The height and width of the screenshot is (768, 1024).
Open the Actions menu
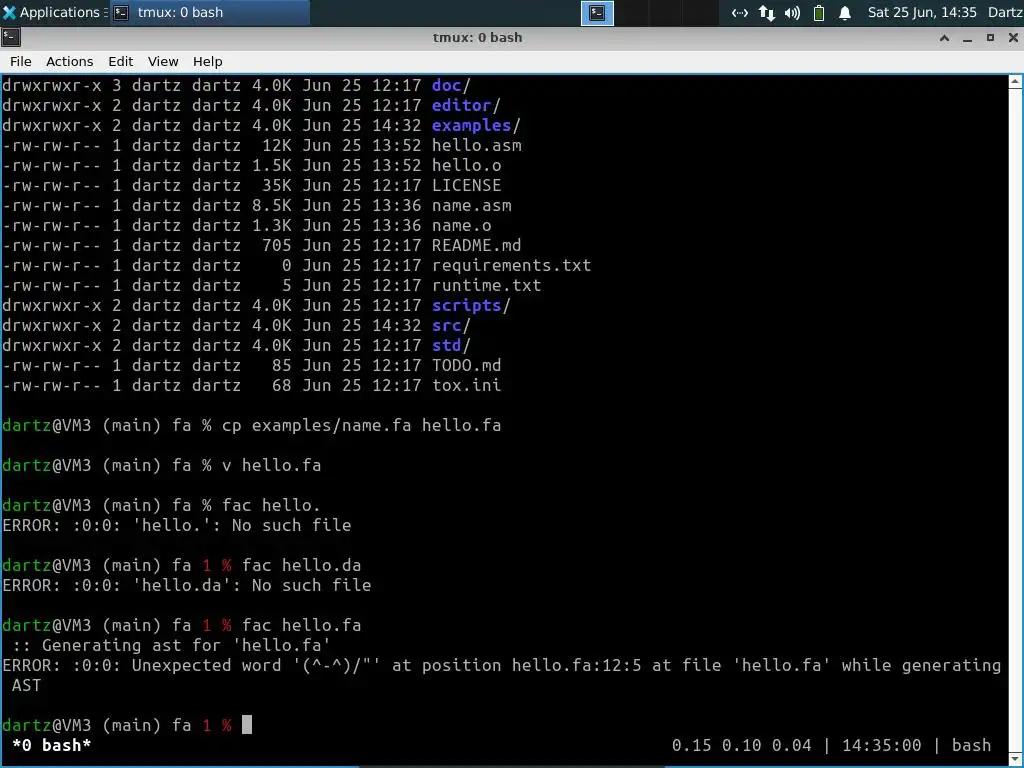click(69, 61)
